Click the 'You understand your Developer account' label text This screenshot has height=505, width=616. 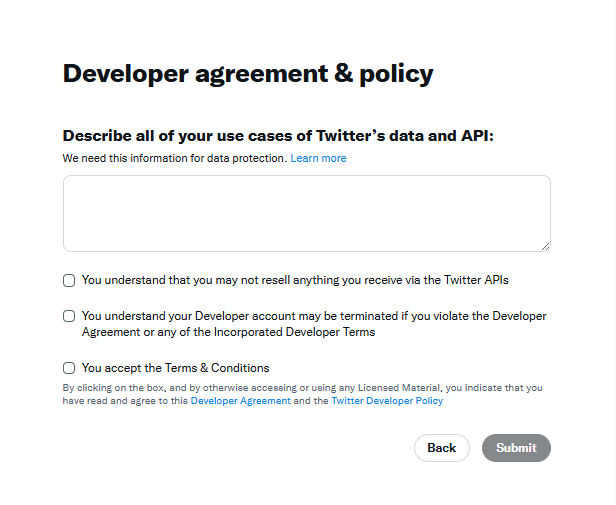coord(314,324)
